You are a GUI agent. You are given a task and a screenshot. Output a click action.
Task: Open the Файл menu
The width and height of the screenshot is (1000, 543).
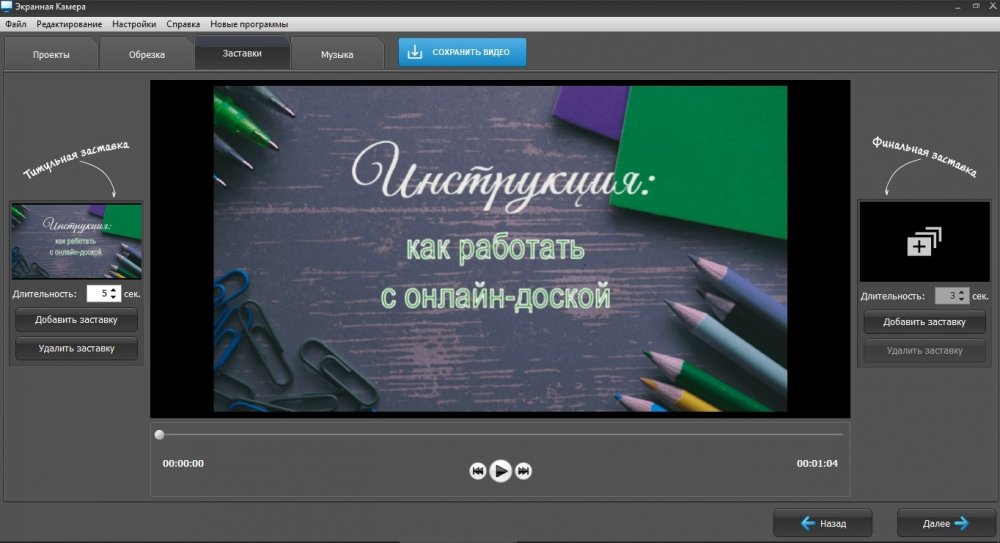tap(15, 23)
